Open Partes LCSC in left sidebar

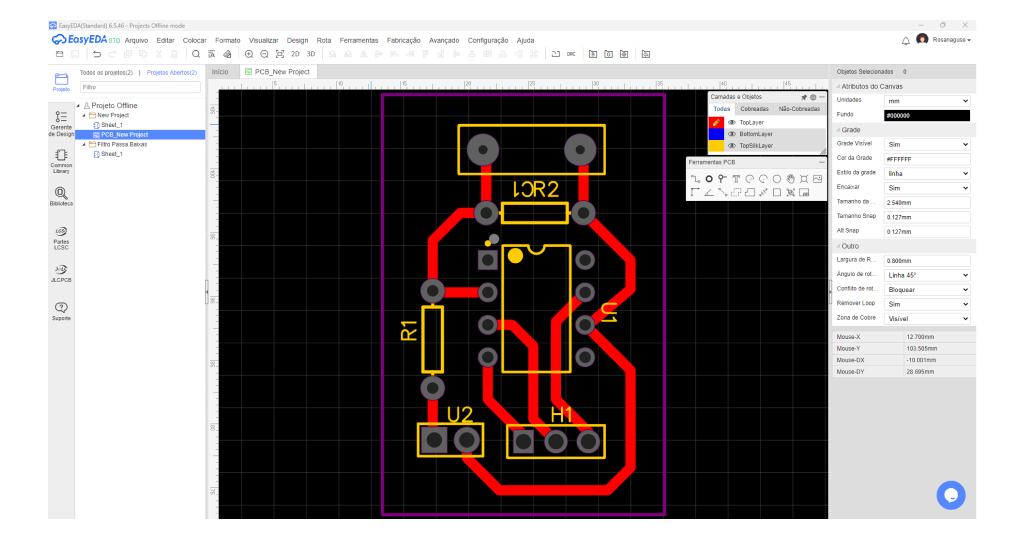click(61, 238)
